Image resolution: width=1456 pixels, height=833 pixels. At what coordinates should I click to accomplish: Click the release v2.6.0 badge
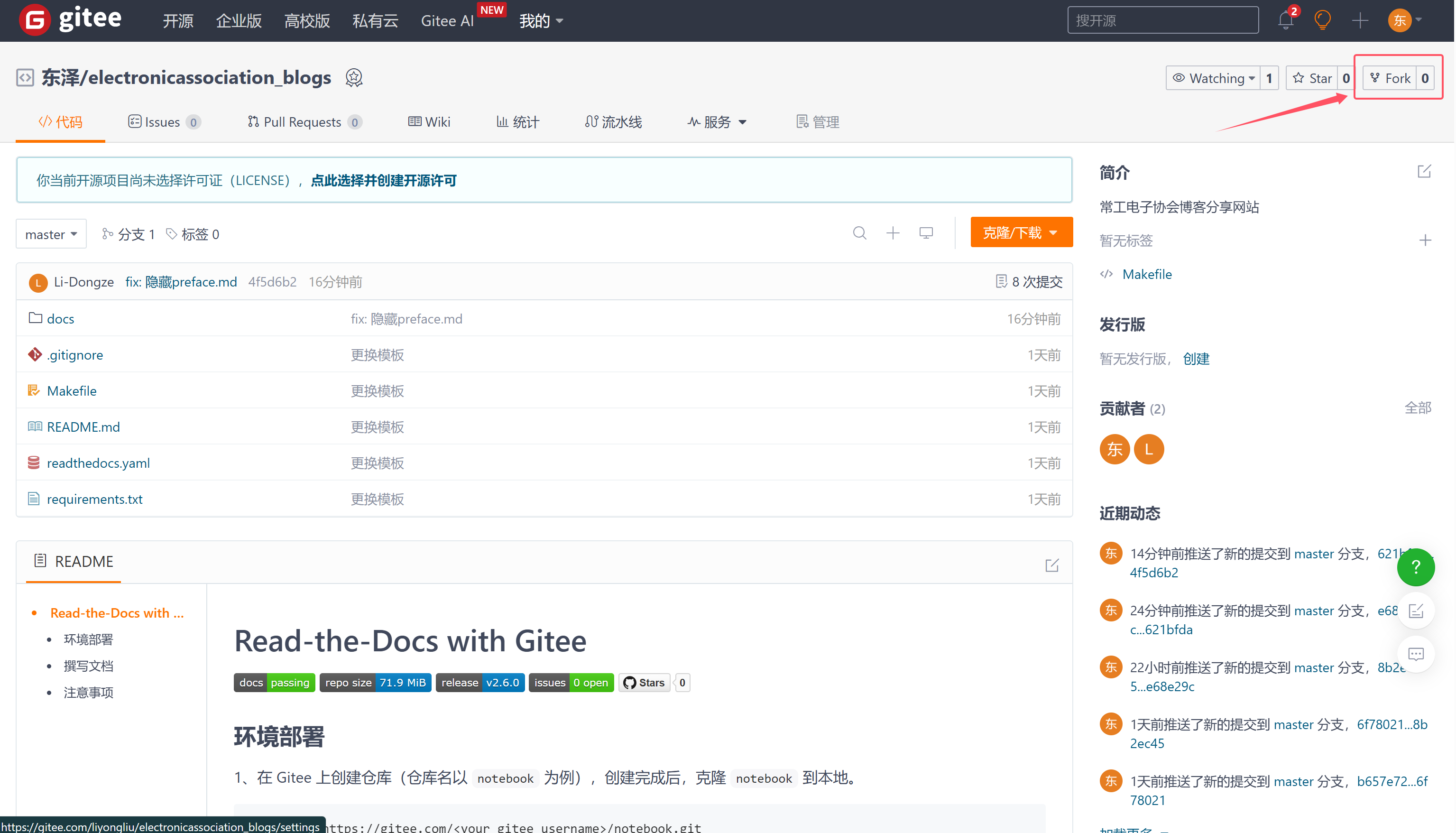click(x=480, y=683)
